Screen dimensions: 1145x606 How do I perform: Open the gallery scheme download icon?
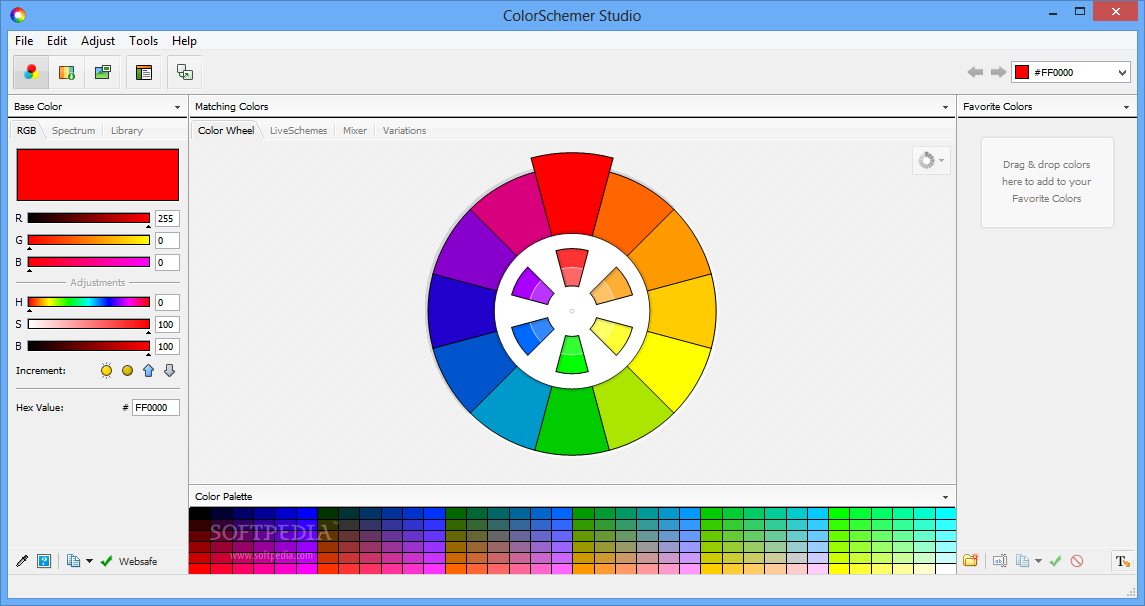pyautogui.click(x=66, y=72)
